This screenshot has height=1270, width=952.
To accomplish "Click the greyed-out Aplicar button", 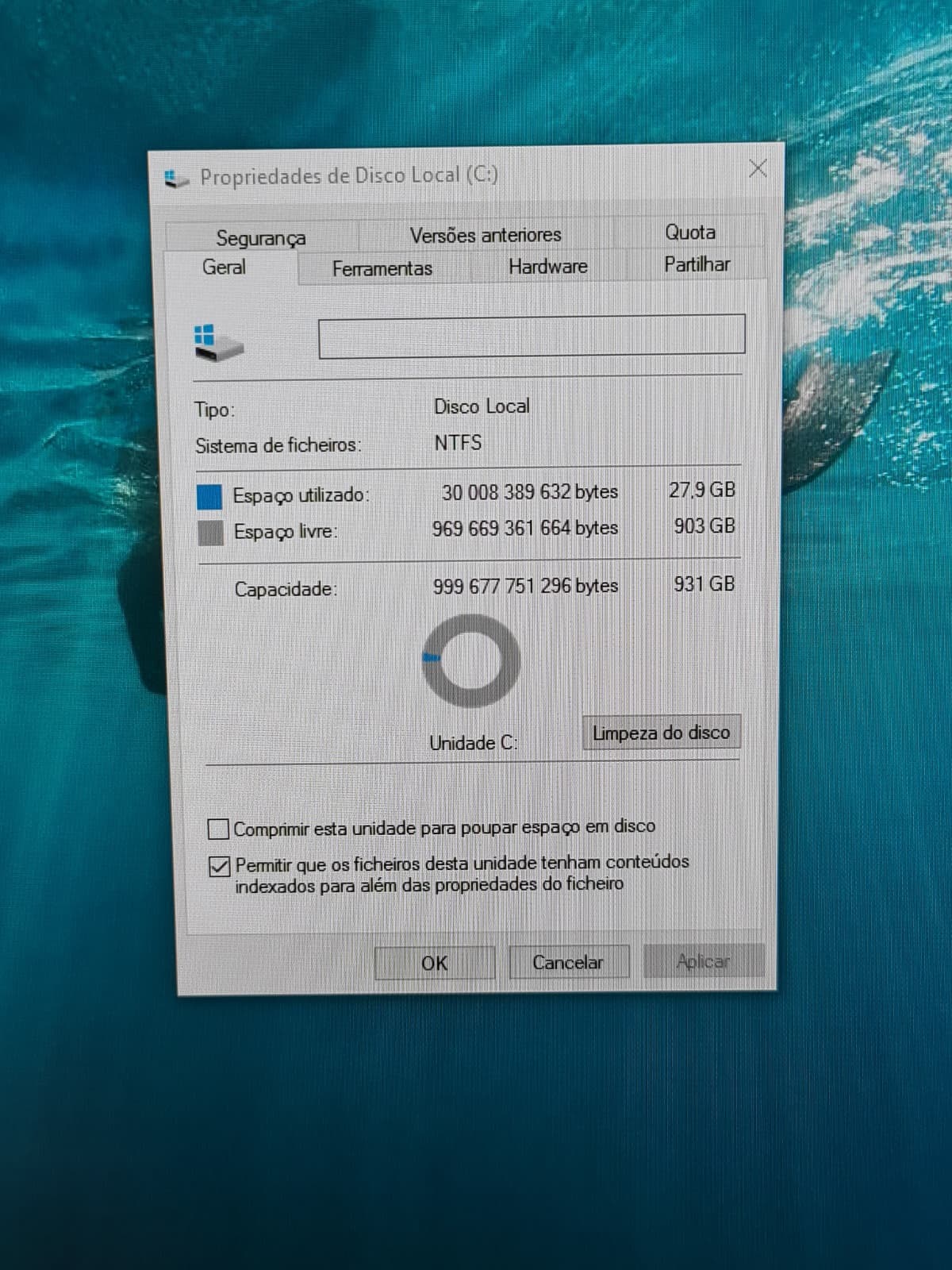I will (x=704, y=961).
